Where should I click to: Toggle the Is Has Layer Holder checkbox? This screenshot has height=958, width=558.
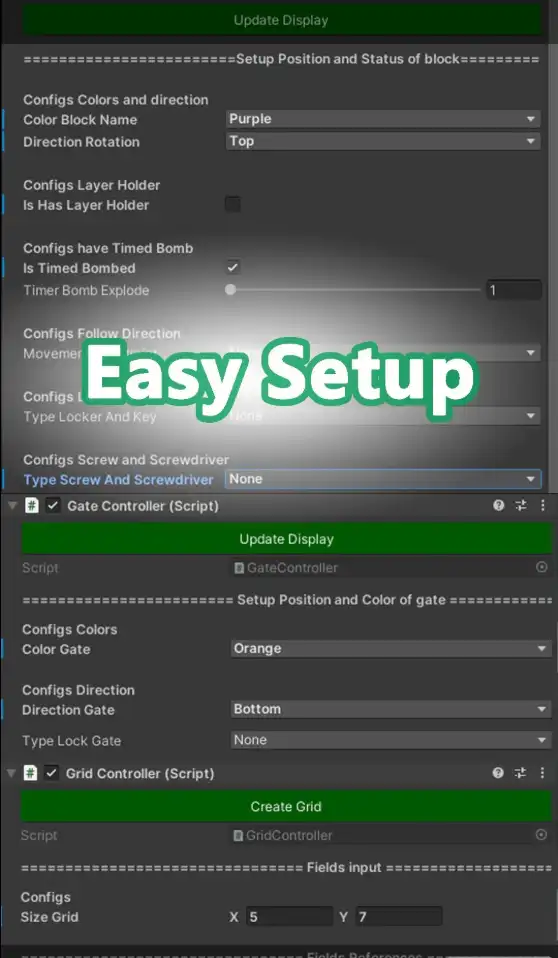(x=233, y=204)
